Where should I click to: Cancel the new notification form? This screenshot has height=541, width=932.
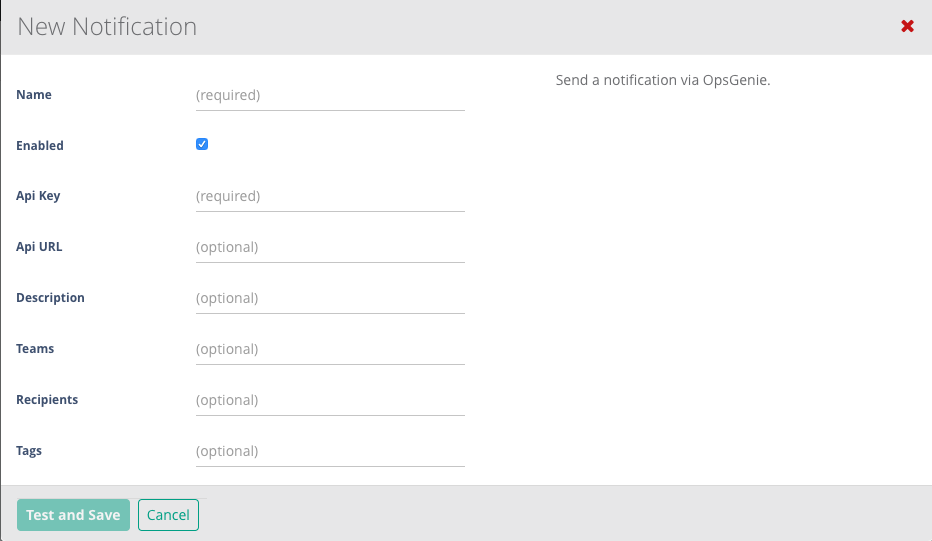click(x=168, y=515)
